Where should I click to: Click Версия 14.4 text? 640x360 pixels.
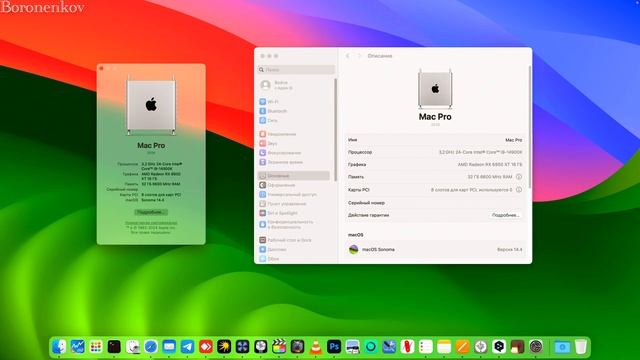coord(509,249)
